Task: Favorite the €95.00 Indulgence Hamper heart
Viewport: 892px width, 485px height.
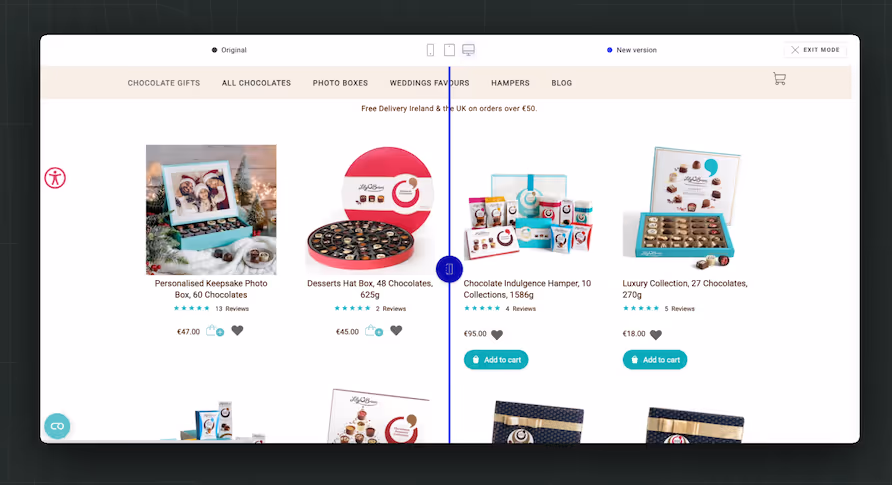Action: click(x=497, y=334)
